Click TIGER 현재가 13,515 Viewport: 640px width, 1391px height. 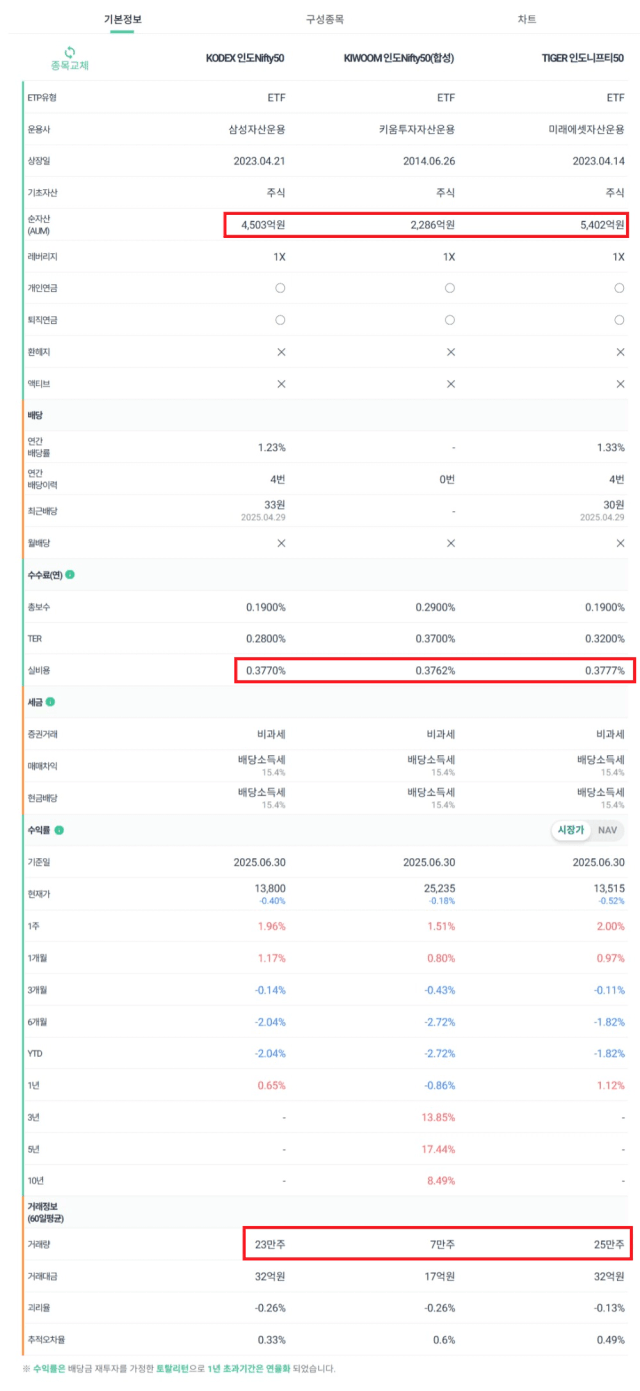pos(610,888)
